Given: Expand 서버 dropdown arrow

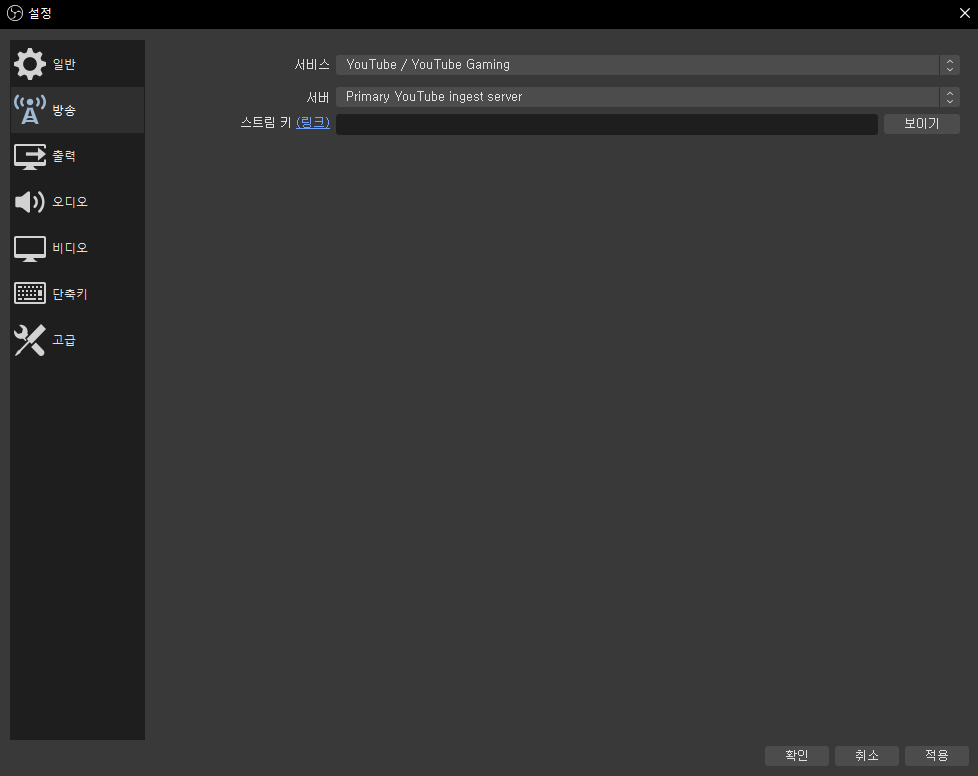Looking at the screenshot, I should click(x=949, y=97).
